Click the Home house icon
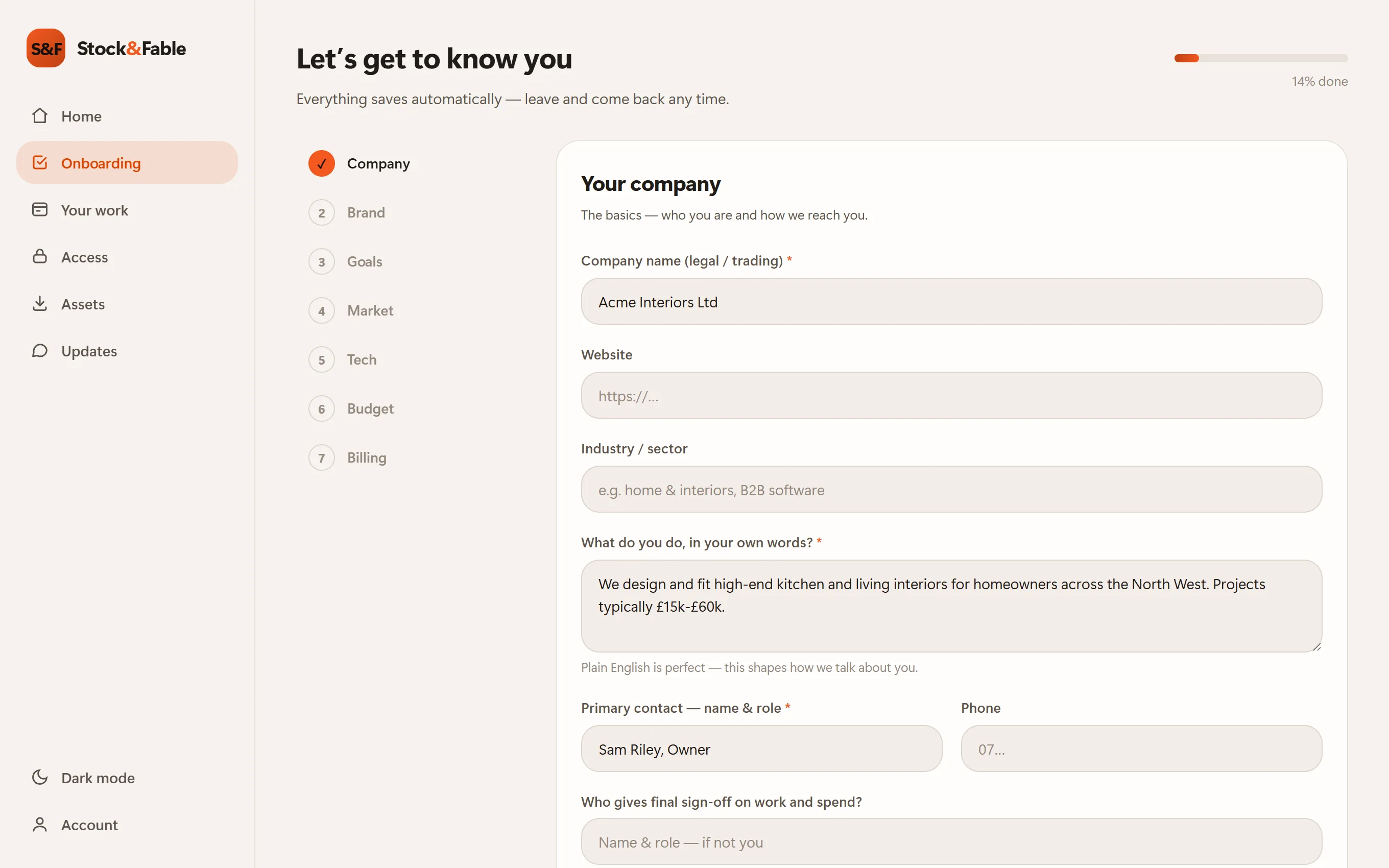This screenshot has height=868, width=1389. point(40,116)
